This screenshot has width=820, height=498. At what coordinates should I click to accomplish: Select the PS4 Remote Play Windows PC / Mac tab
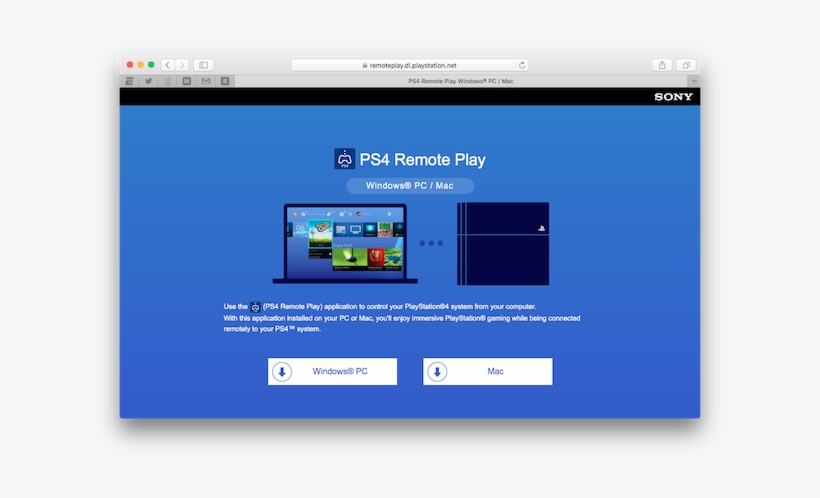point(461,81)
